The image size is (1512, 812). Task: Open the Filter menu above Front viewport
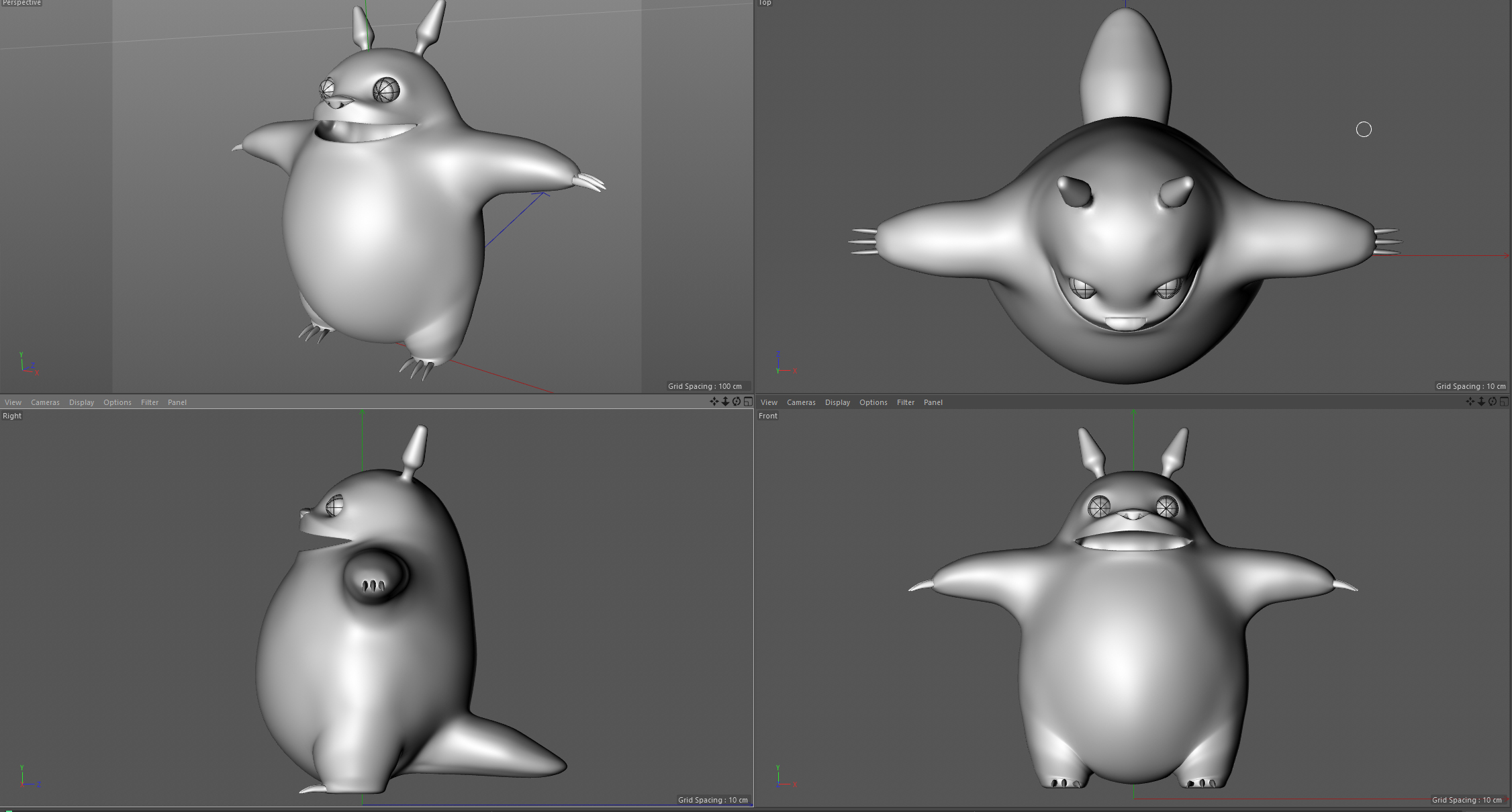click(x=906, y=402)
